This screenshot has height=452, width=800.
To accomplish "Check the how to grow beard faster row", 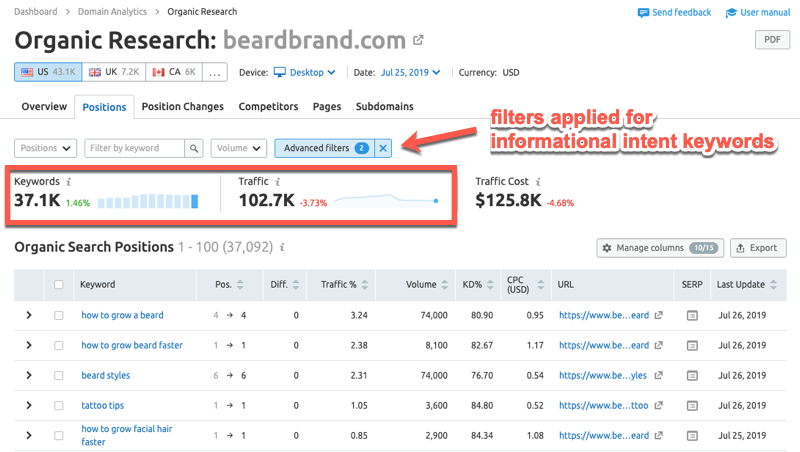I will click(x=59, y=346).
